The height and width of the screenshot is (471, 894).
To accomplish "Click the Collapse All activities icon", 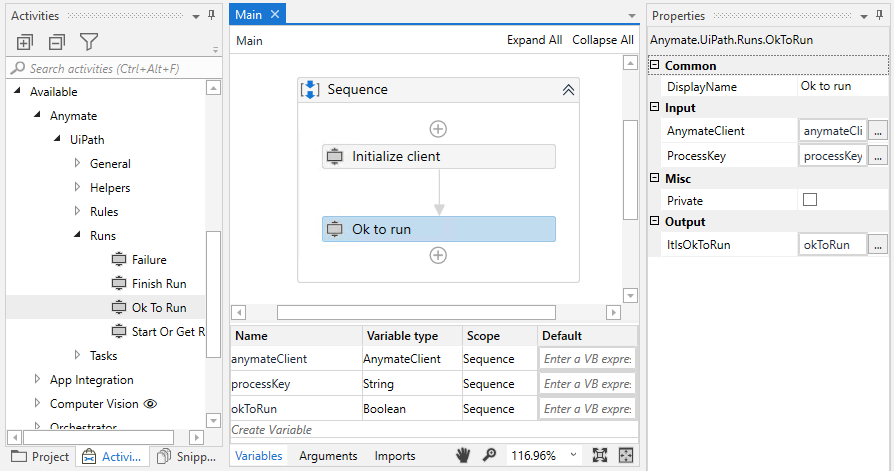I will point(56,42).
